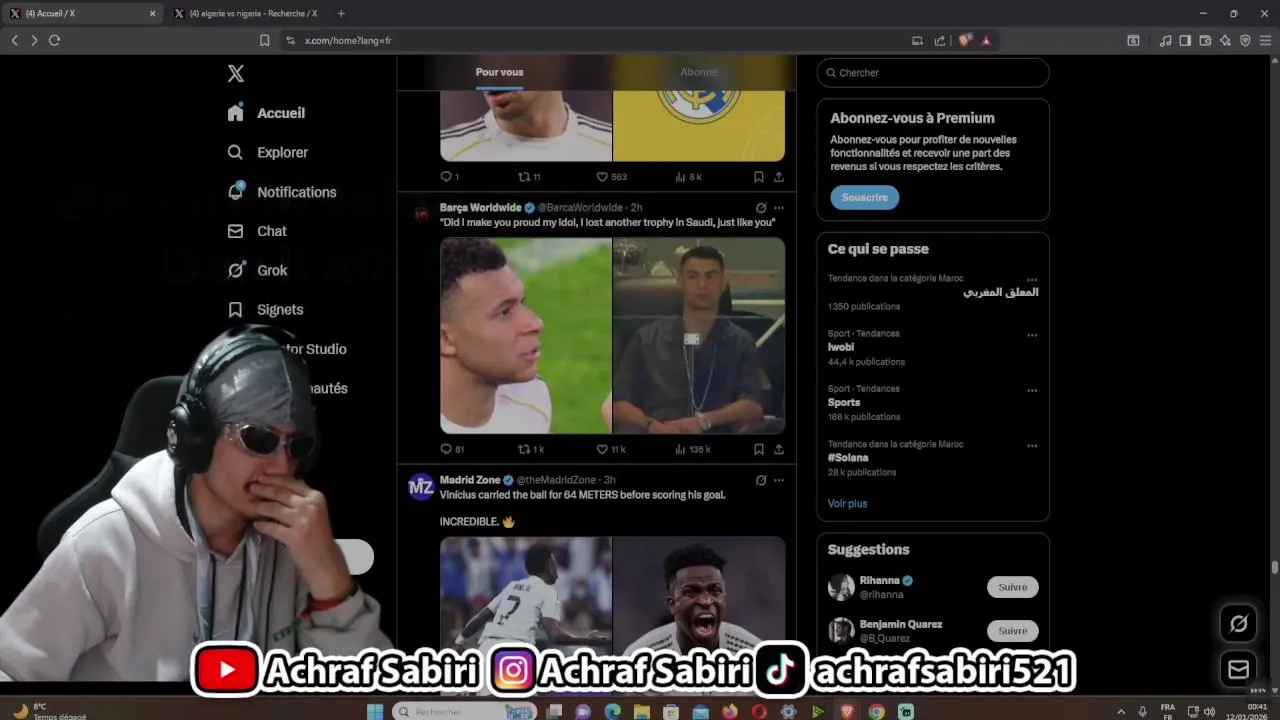Open more menu on the Barça Worldwide post
Image resolution: width=1280 pixels, height=720 pixels.
779,208
